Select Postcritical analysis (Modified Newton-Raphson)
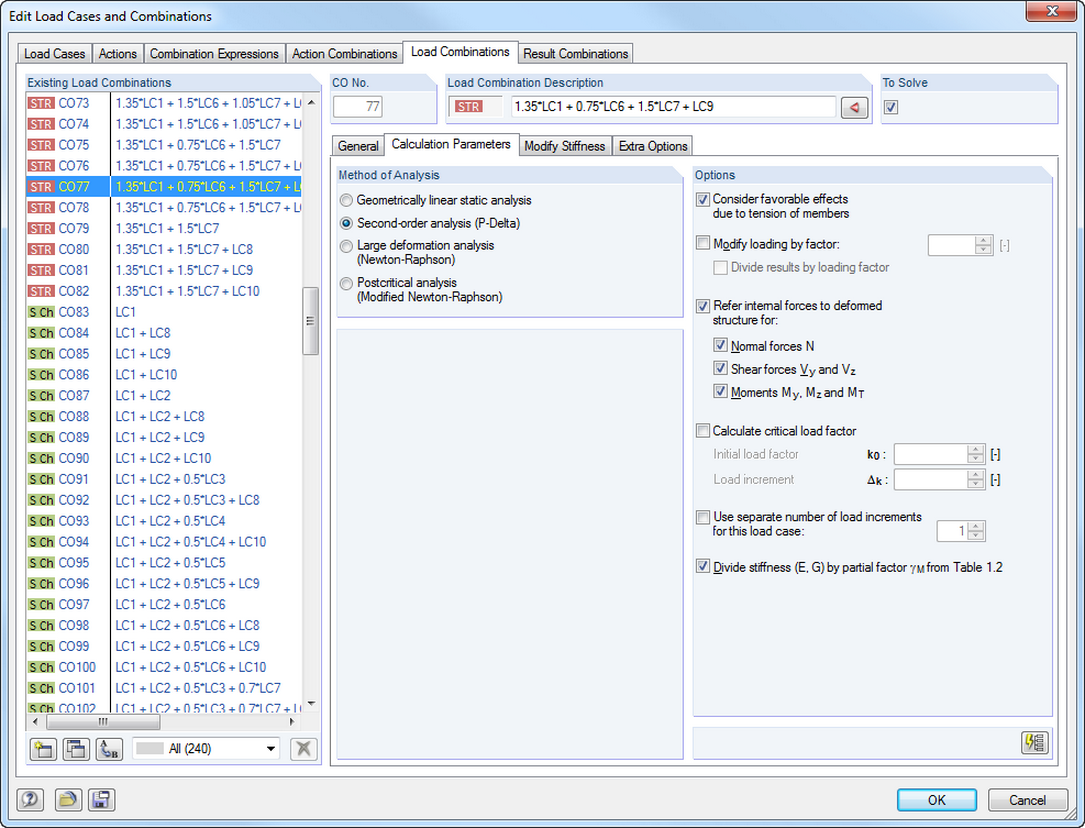Viewport: 1085px width, 828px height. click(347, 284)
